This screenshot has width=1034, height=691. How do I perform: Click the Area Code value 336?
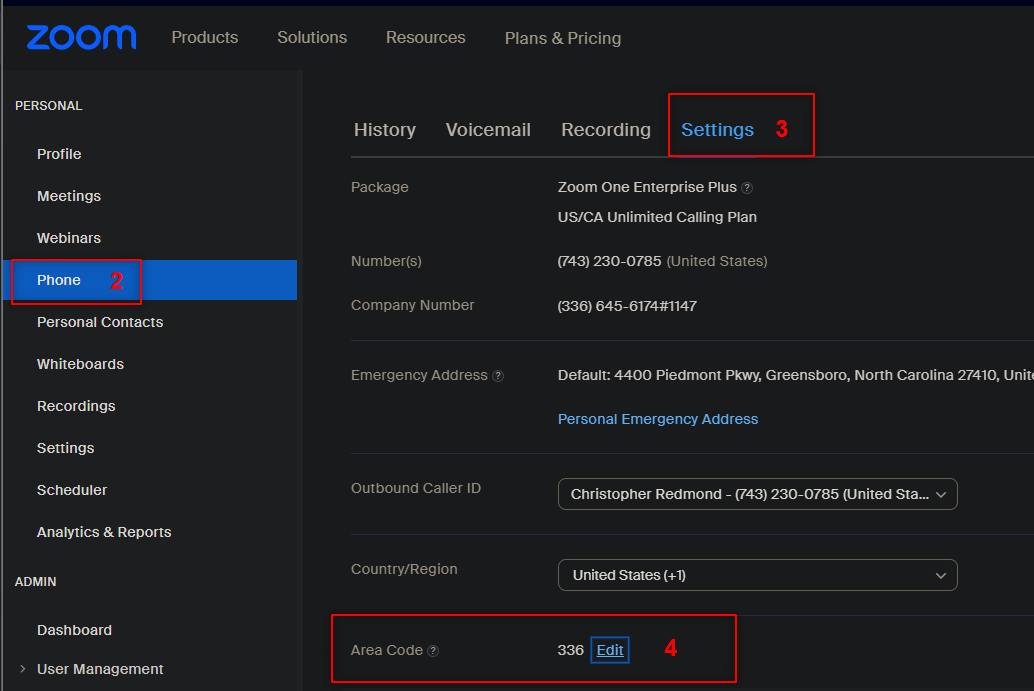[x=570, y=650]
